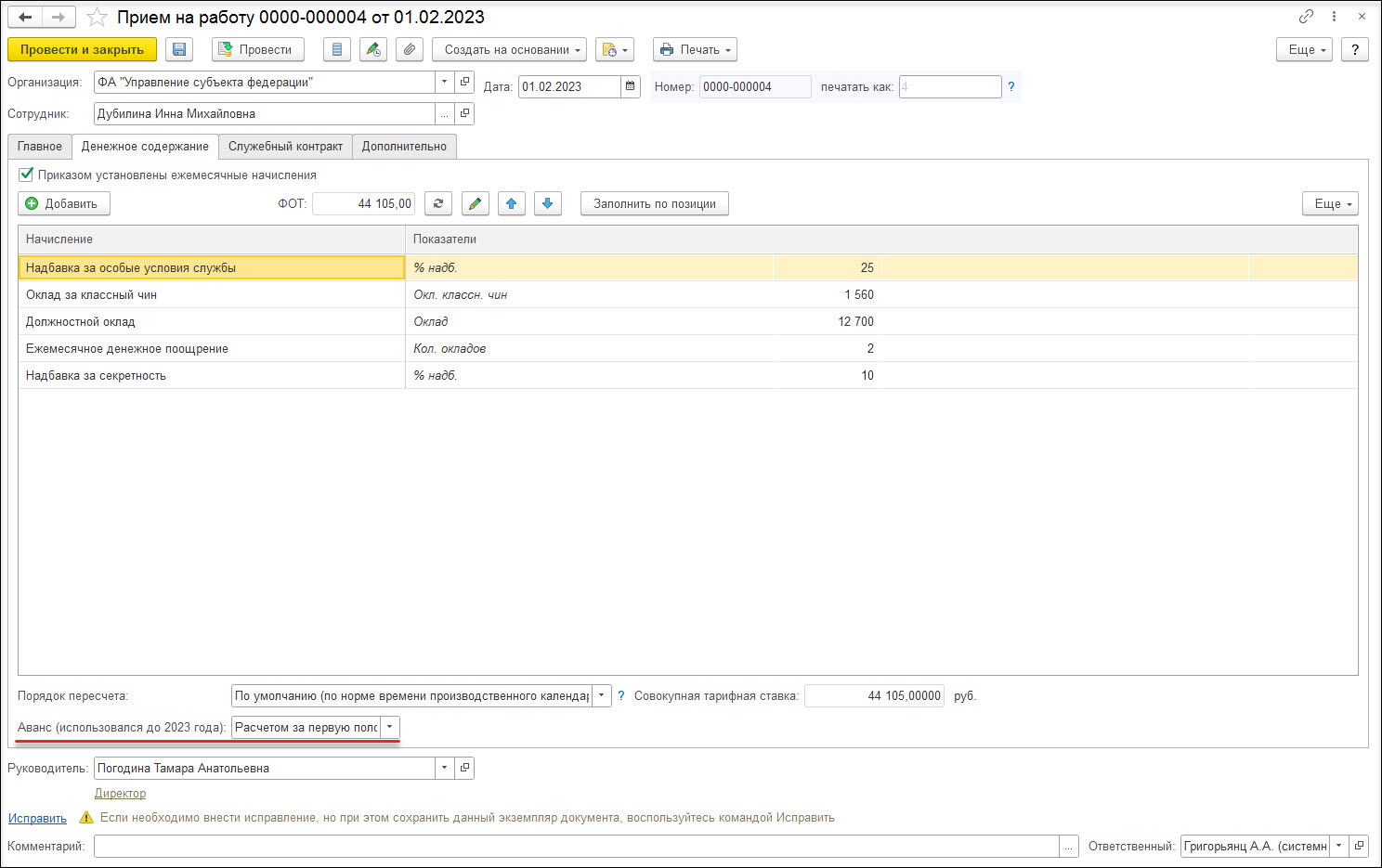The height and width of the screenshot is (868, 1382).
Task: Open the Дополнительно tab
Action: 404,146
